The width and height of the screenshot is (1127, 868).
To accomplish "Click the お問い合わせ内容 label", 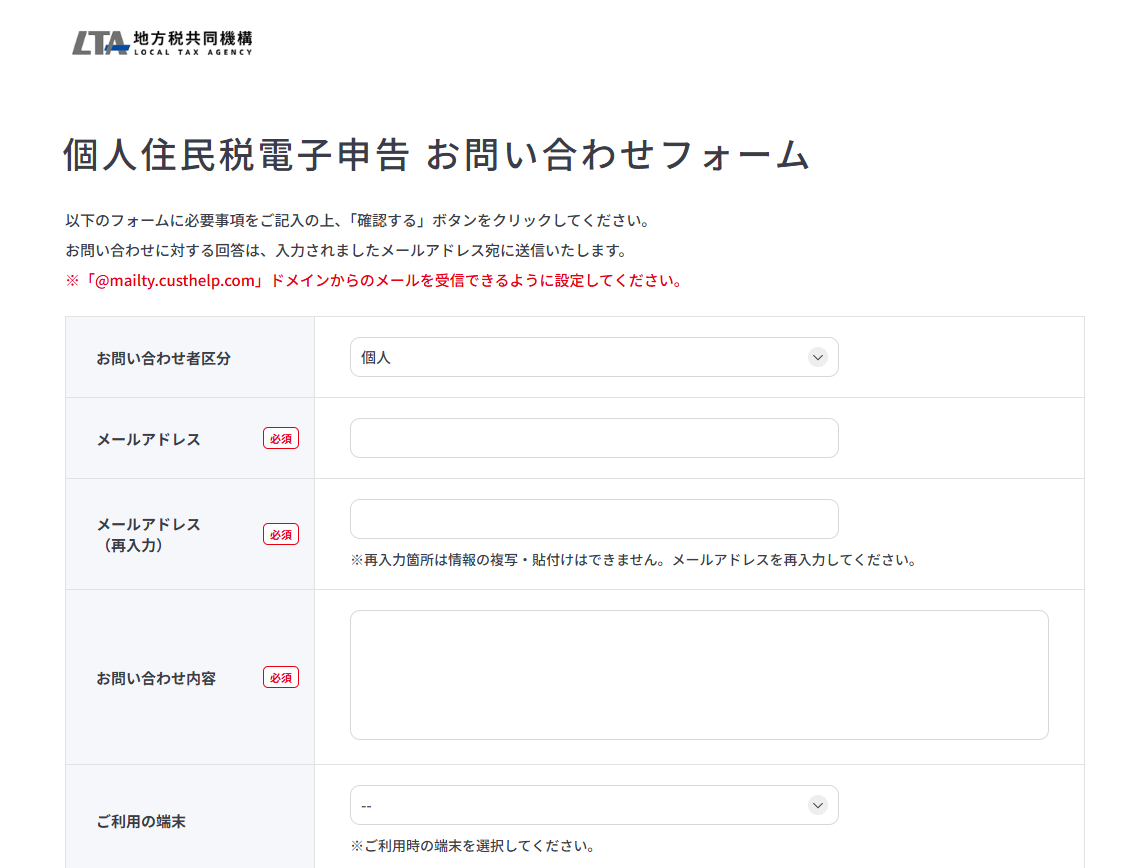I will coord(156,678).
